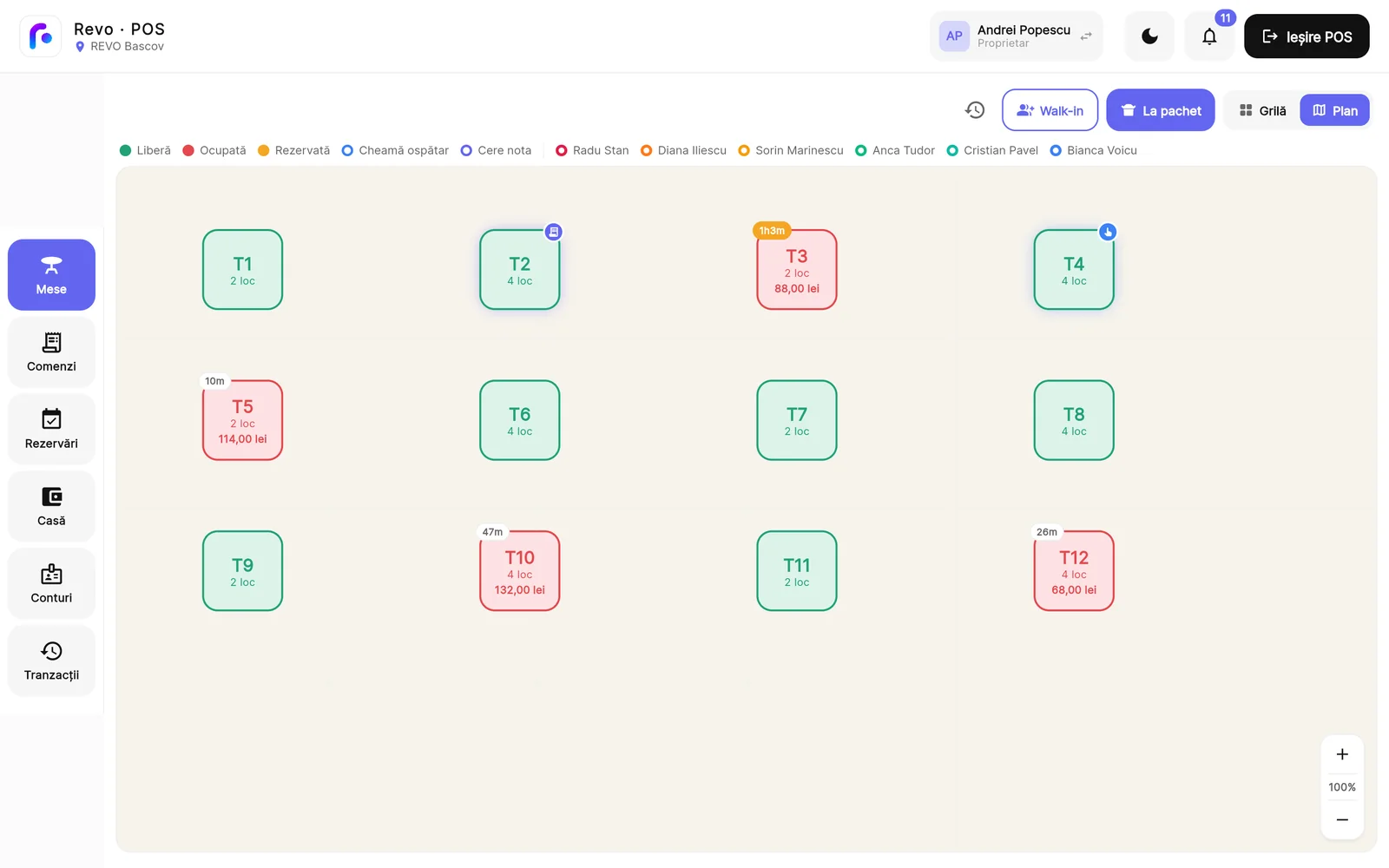Viewport: 1389px width, 868px height.
Task: Zoom out with the minus button
Action: coord(1342,819)
